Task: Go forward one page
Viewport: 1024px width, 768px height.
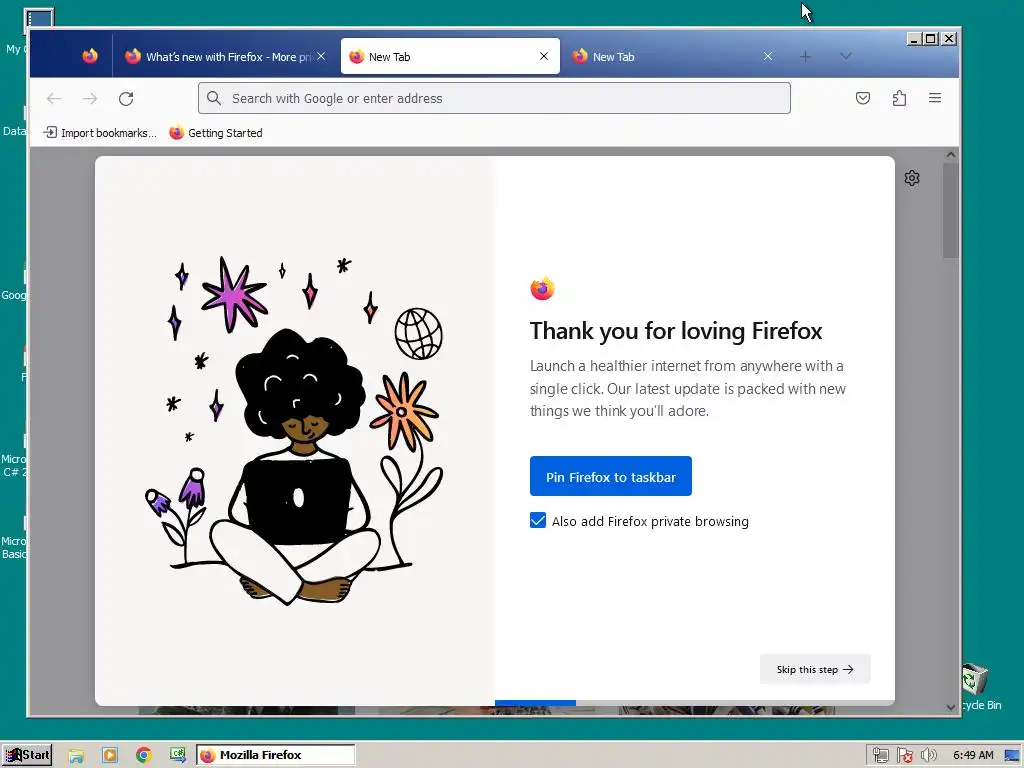Action: (x=90, y=99)
